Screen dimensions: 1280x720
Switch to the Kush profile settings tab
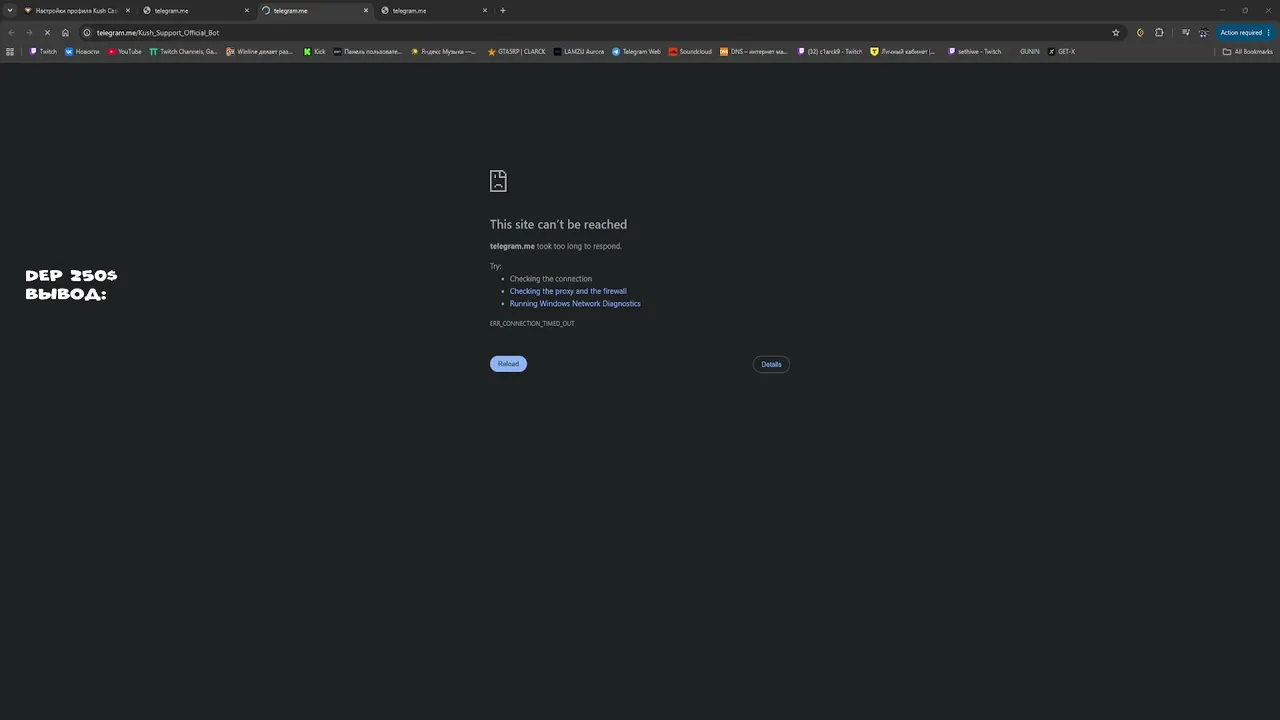click(x=76, y=10)
